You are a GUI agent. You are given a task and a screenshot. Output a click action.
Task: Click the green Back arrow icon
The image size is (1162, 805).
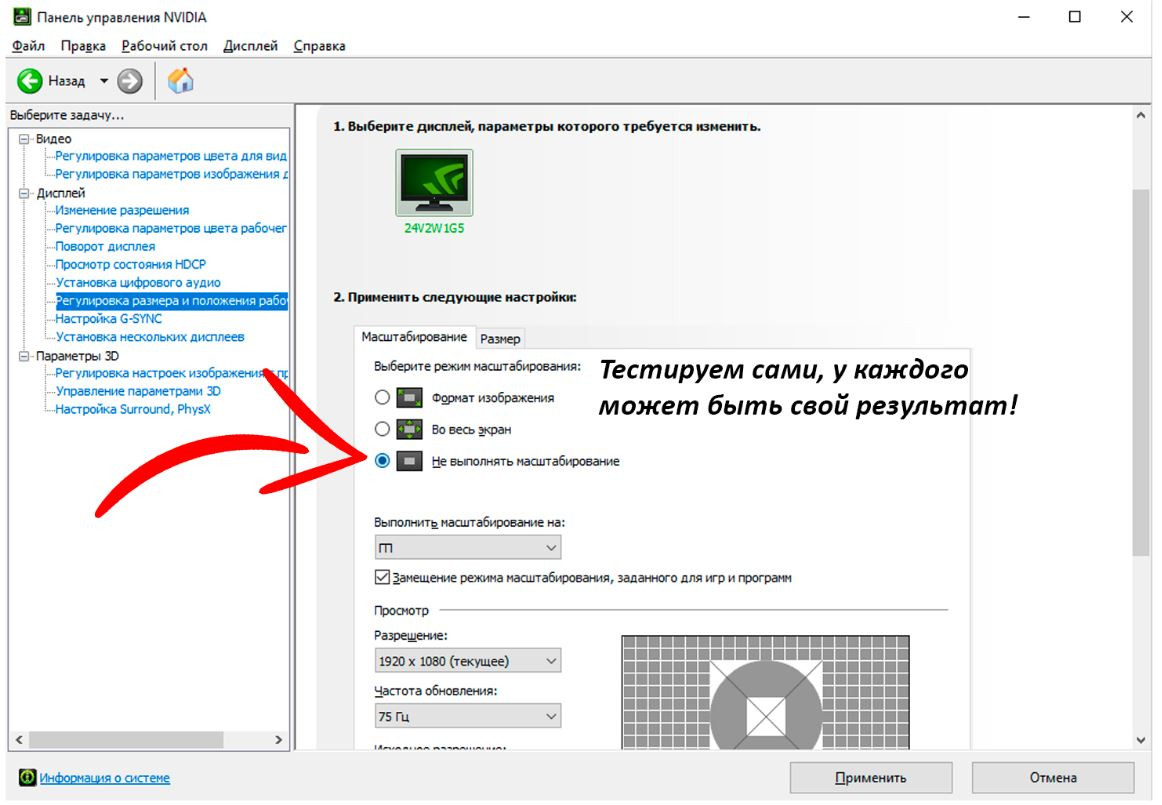(x=30, y=81)
